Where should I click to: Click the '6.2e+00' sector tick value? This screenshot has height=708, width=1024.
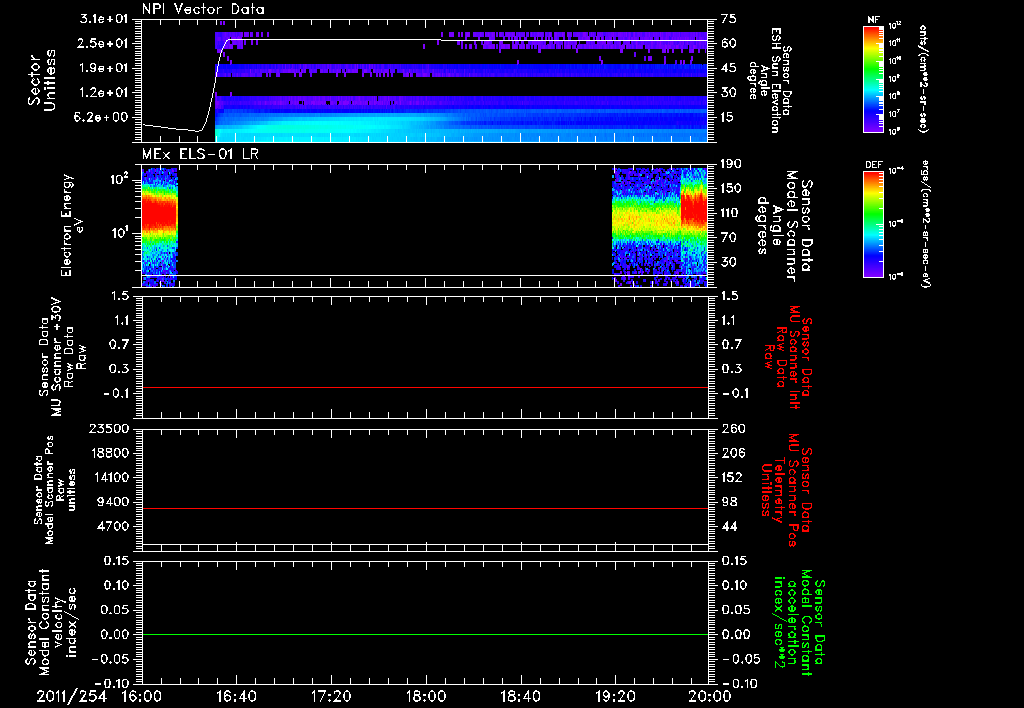(103, 118)
